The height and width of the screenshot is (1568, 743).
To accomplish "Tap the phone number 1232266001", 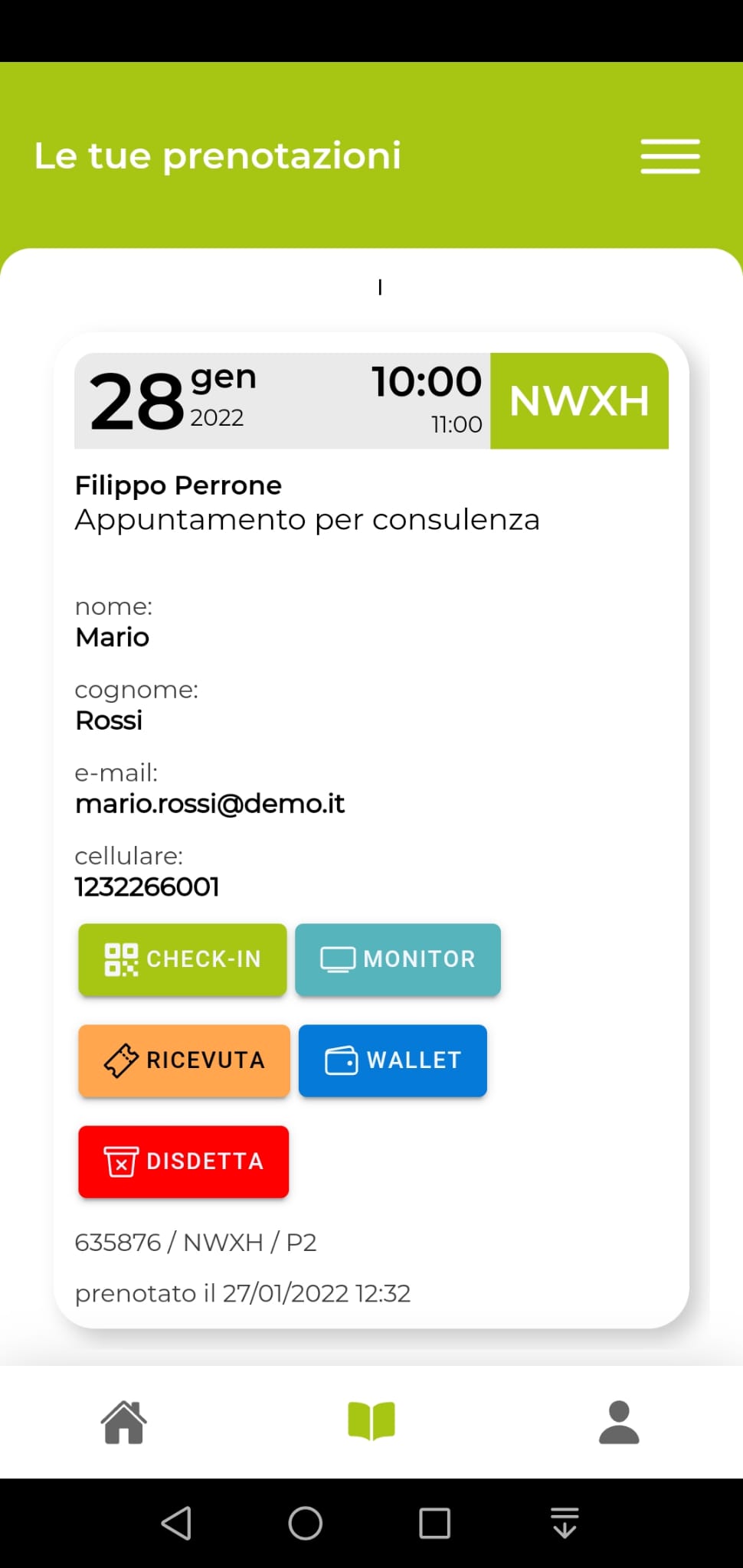I will 147,887.
